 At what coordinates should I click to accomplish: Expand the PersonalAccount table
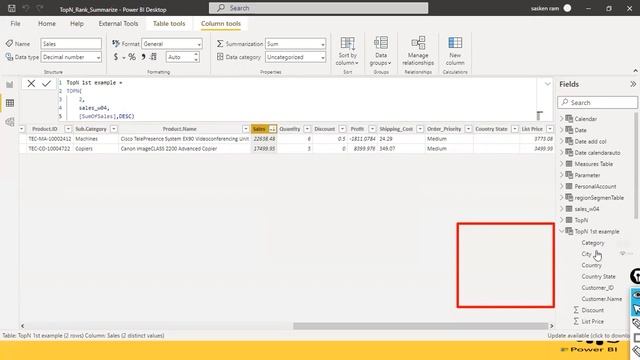pyautogui.click(x=562, y=186)
